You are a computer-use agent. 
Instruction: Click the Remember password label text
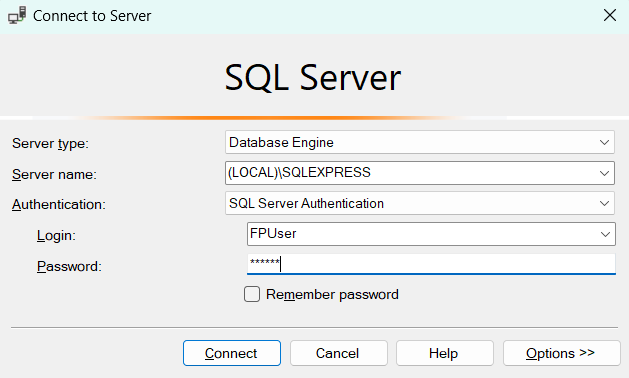tap(332, 295)
